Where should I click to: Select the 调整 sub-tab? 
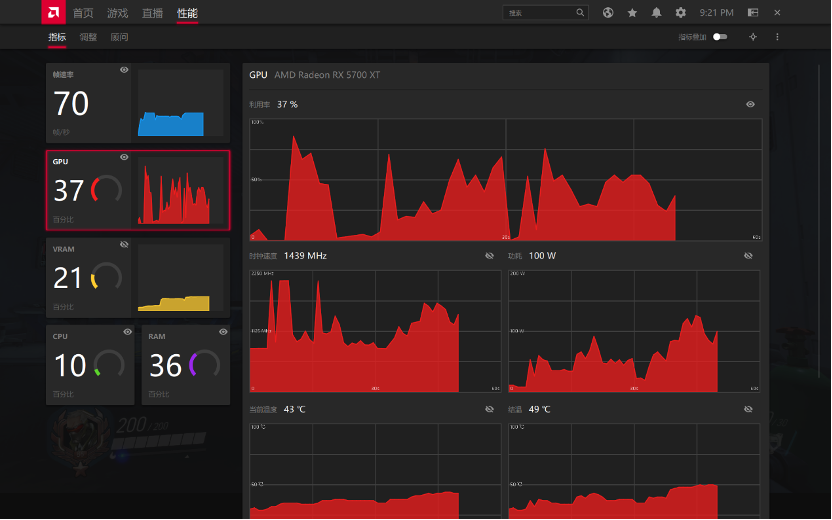88,37
